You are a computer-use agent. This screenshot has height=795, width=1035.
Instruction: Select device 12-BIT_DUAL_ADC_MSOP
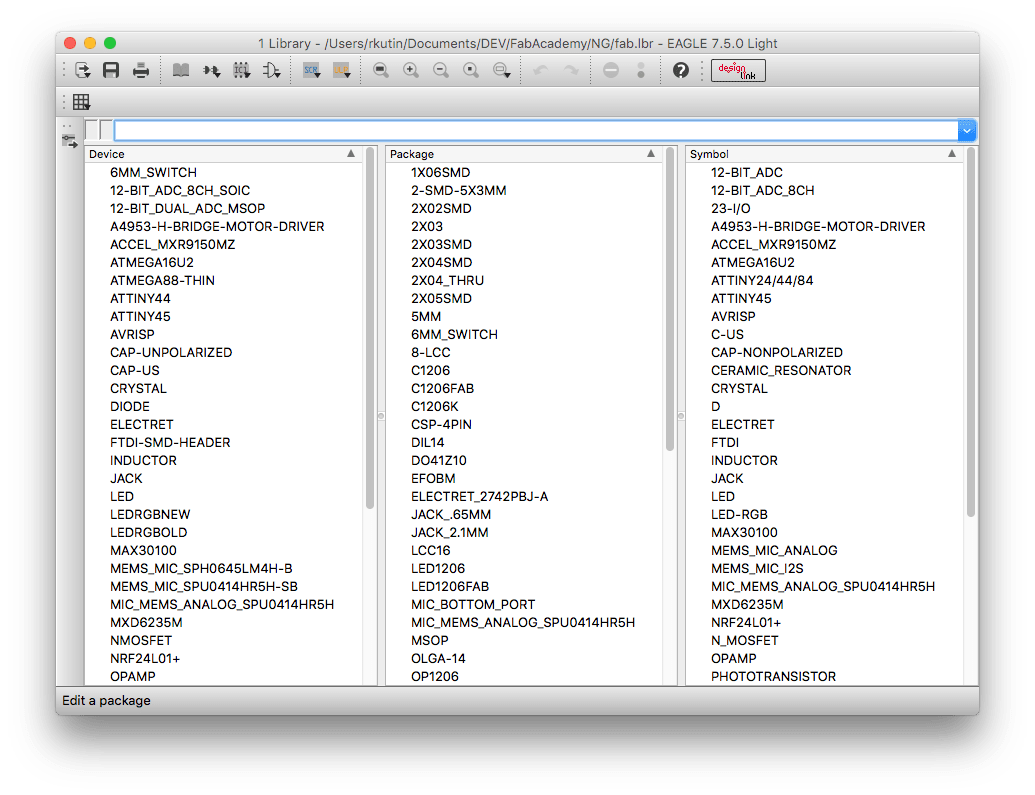point(187,208)
